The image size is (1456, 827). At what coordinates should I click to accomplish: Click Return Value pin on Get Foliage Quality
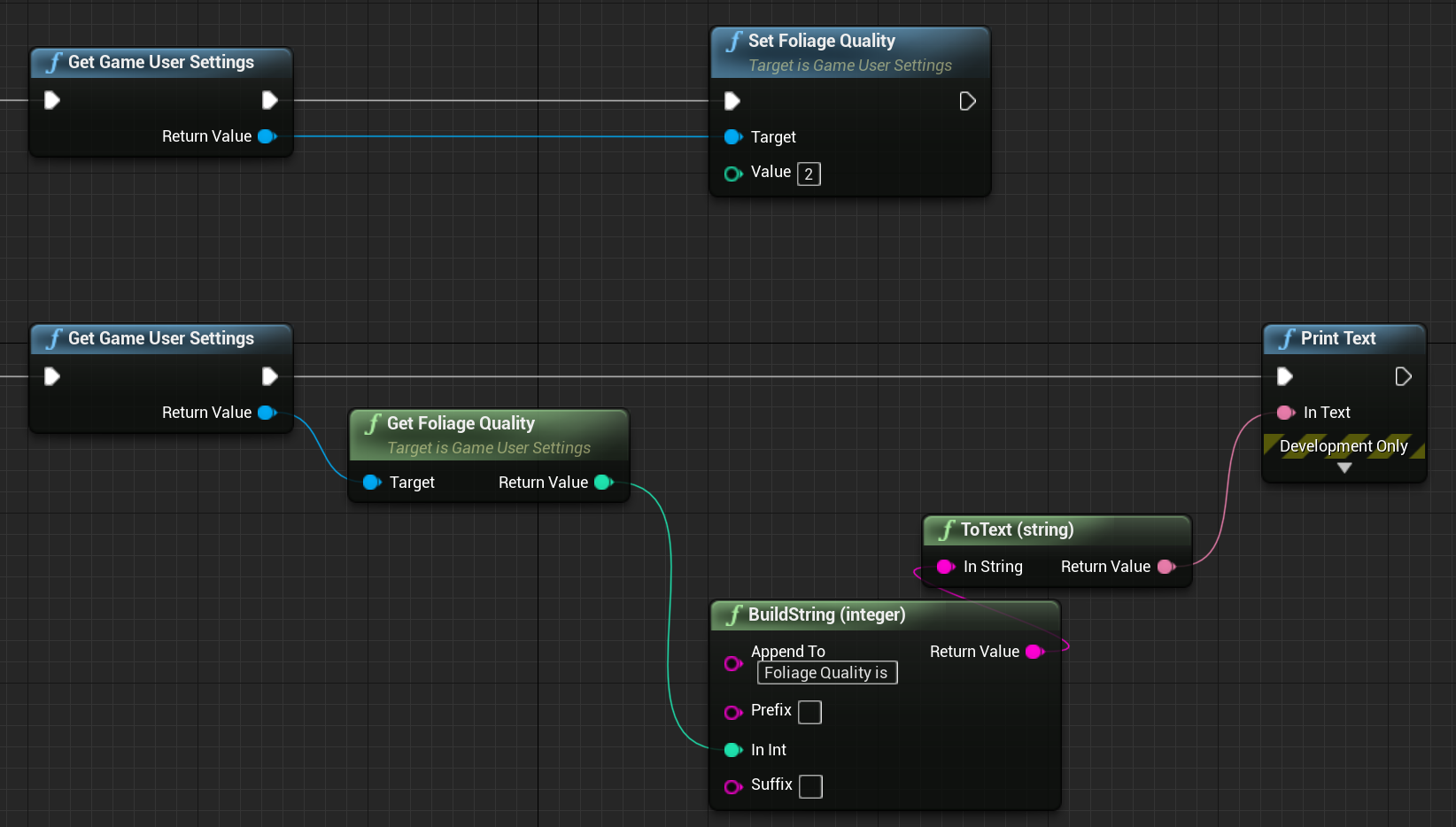click(604, 483)
